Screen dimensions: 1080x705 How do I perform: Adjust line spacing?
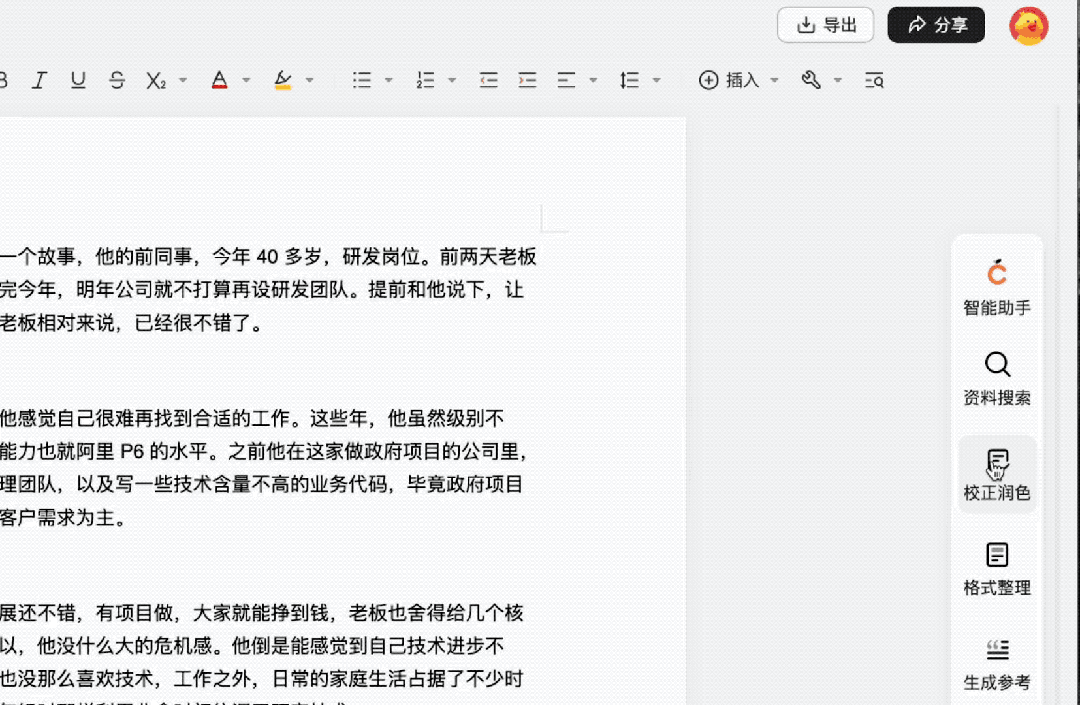630,81
